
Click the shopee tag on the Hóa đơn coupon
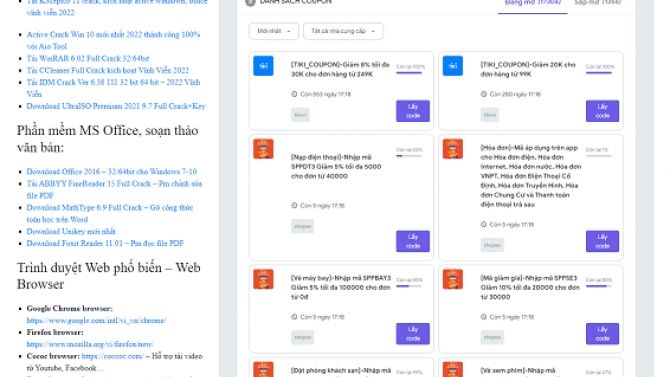click(492, 245)
